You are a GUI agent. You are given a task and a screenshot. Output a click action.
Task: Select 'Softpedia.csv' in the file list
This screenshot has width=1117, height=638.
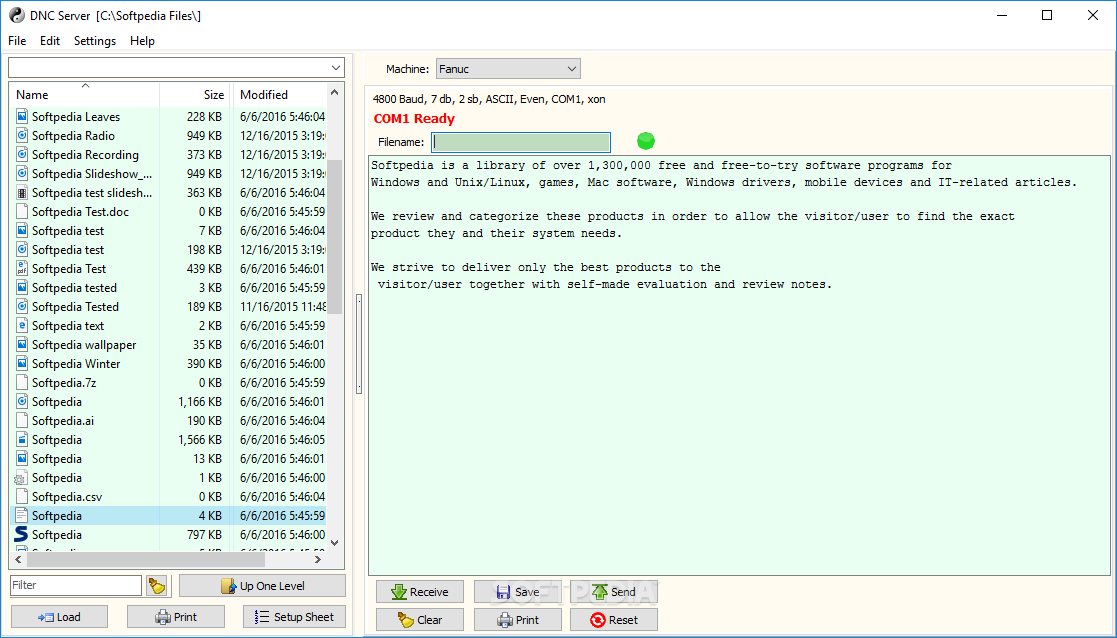tap(67, 496)
